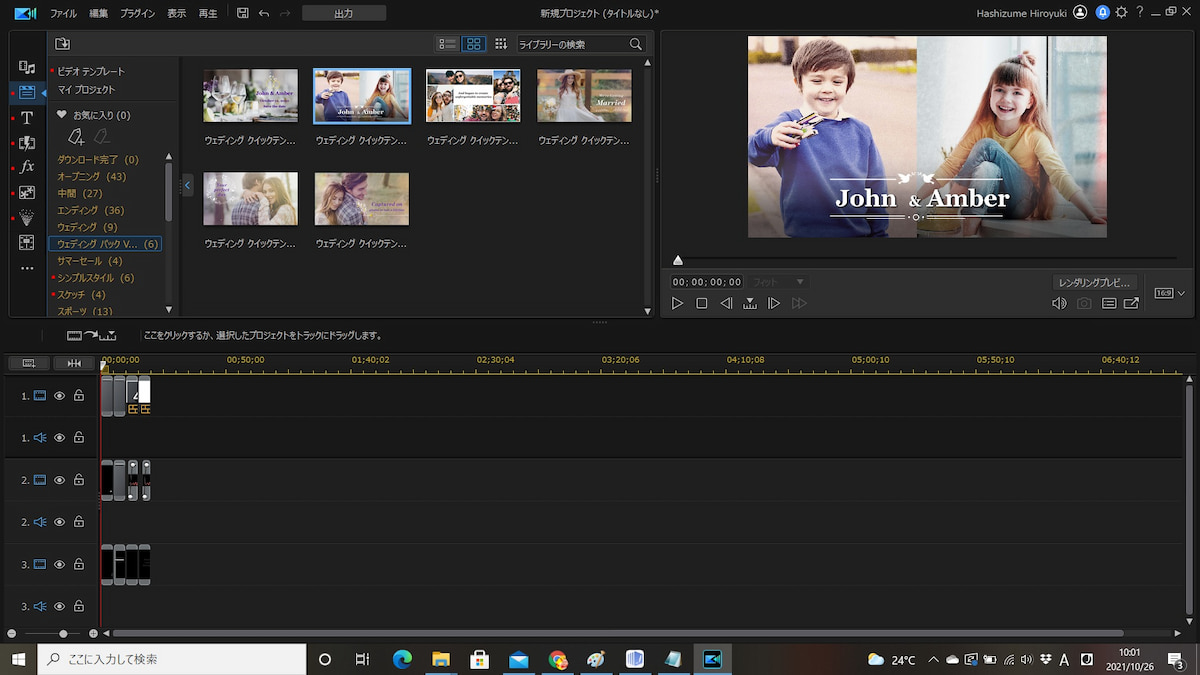Click the レンダリングプレビュー button

[1094, 283]
